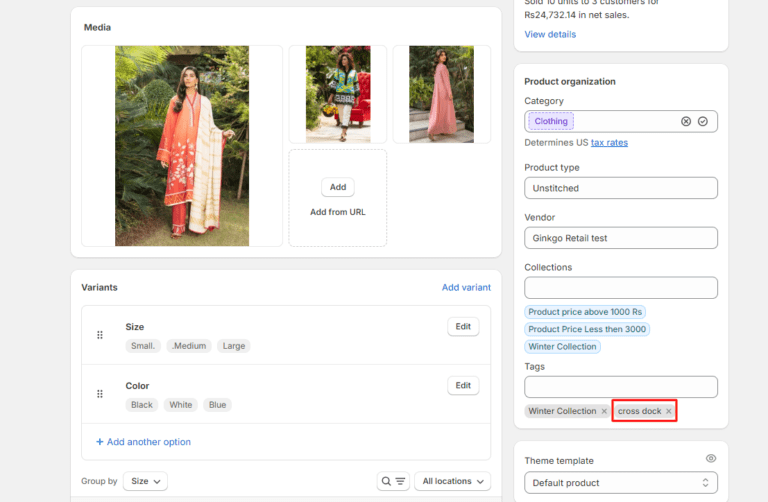The height and width of the screenshot is (502, 768).
Task: Click Add from URL
Action: (x=337, y=212)
